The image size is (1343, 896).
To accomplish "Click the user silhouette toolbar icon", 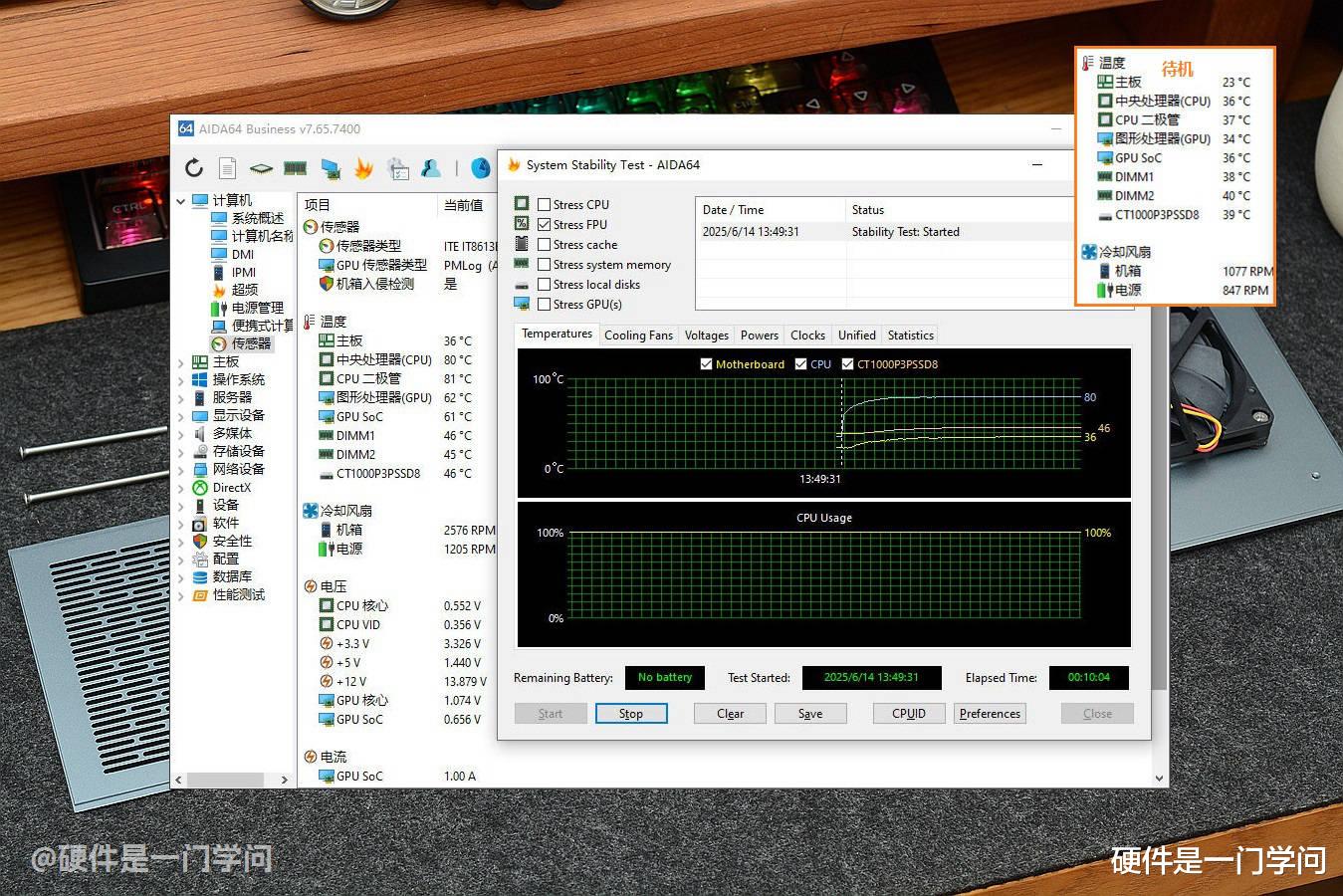I will [431, 168].
